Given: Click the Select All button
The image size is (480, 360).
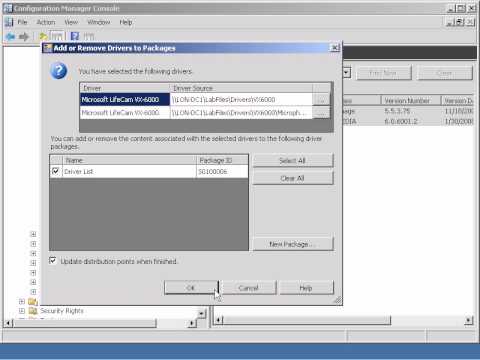Looking at the screenshot, I should (x=293, y=161).
